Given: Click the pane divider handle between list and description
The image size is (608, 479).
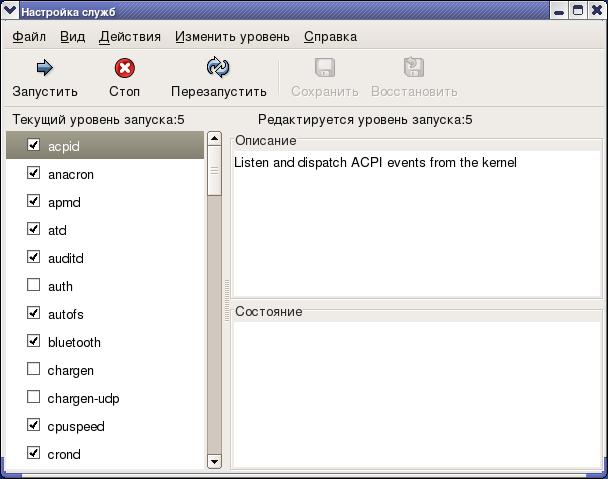Looking at the screenshot, I should pos(227,301).
